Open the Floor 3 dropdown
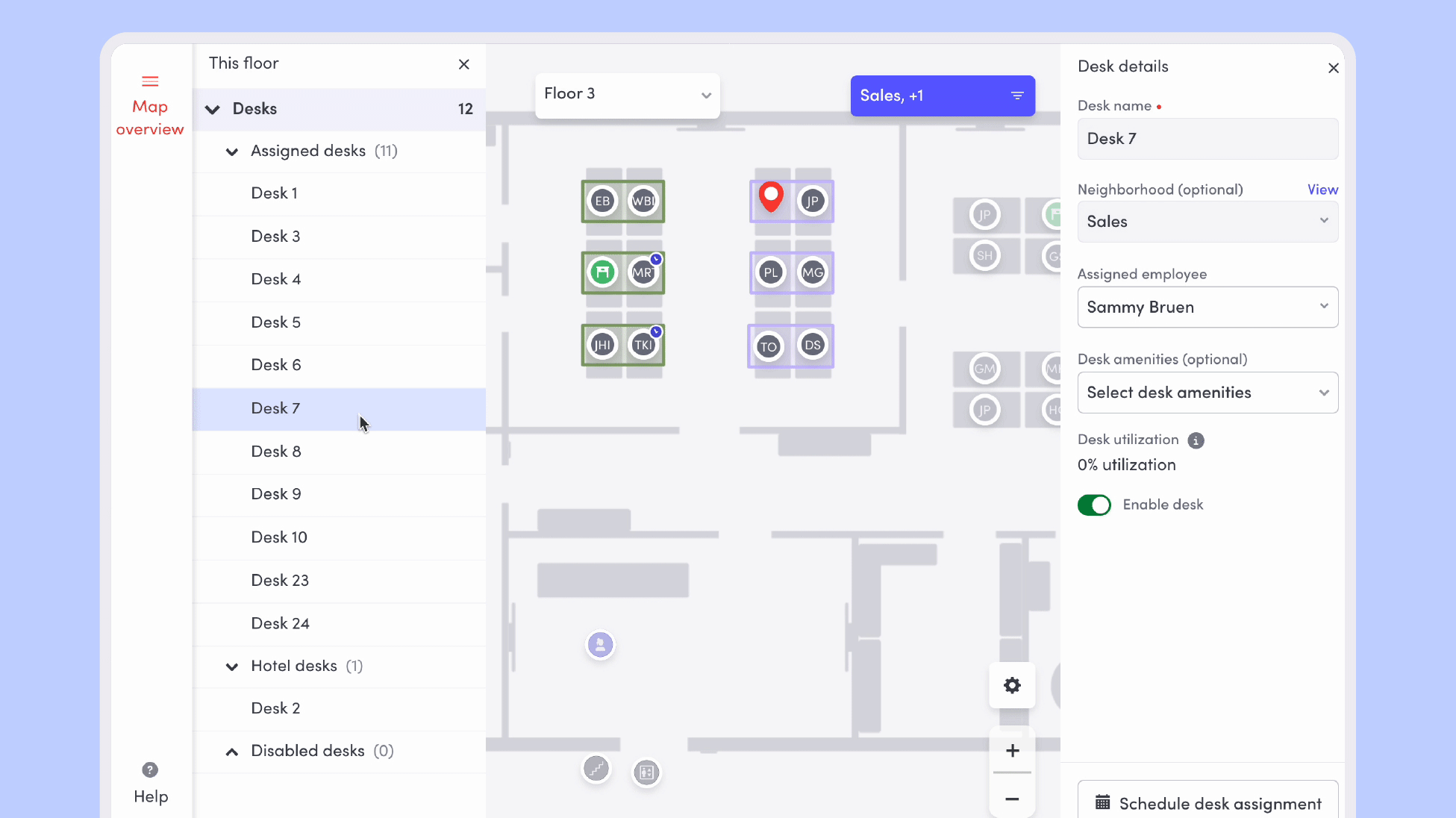Screen dimensions: 1456x818 click(x=627, y=95)
